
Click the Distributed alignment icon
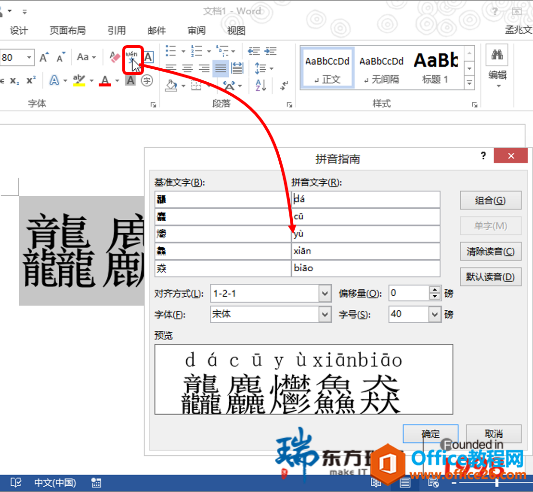click(x=237, y=68)
